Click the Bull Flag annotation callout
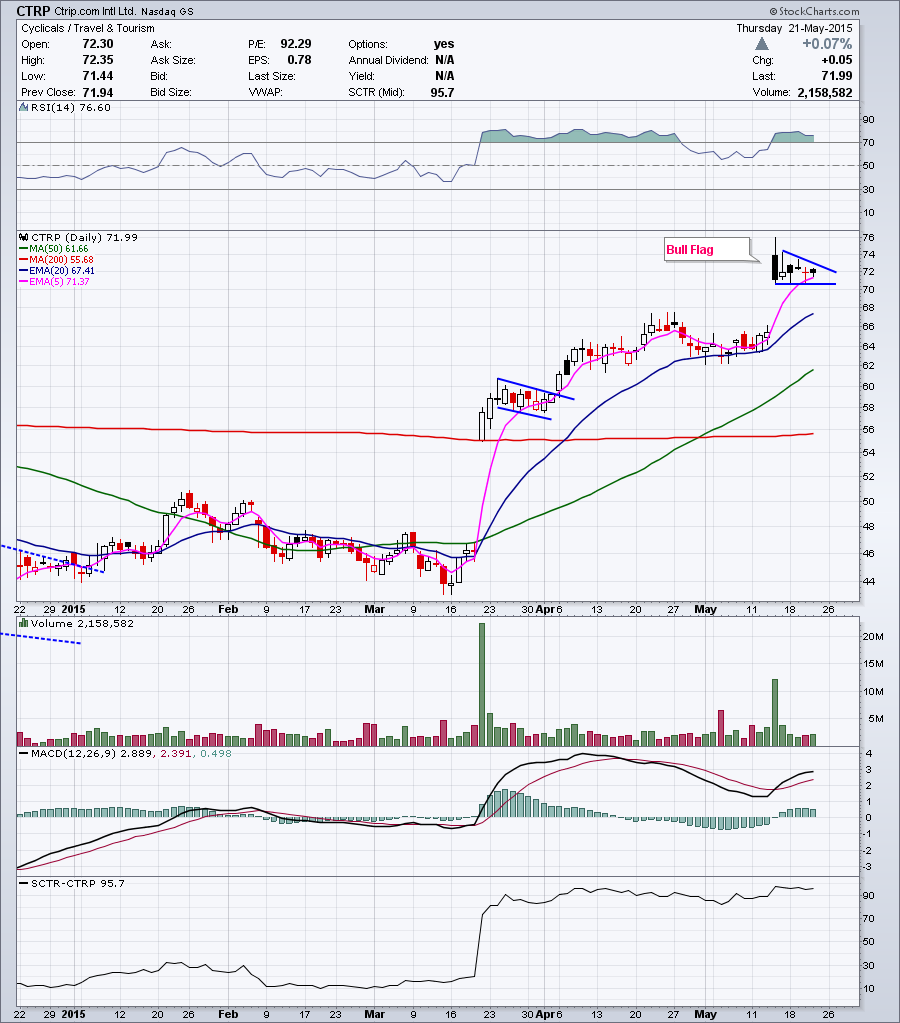This screenshot has width=900, height=1023. (707, 249)
